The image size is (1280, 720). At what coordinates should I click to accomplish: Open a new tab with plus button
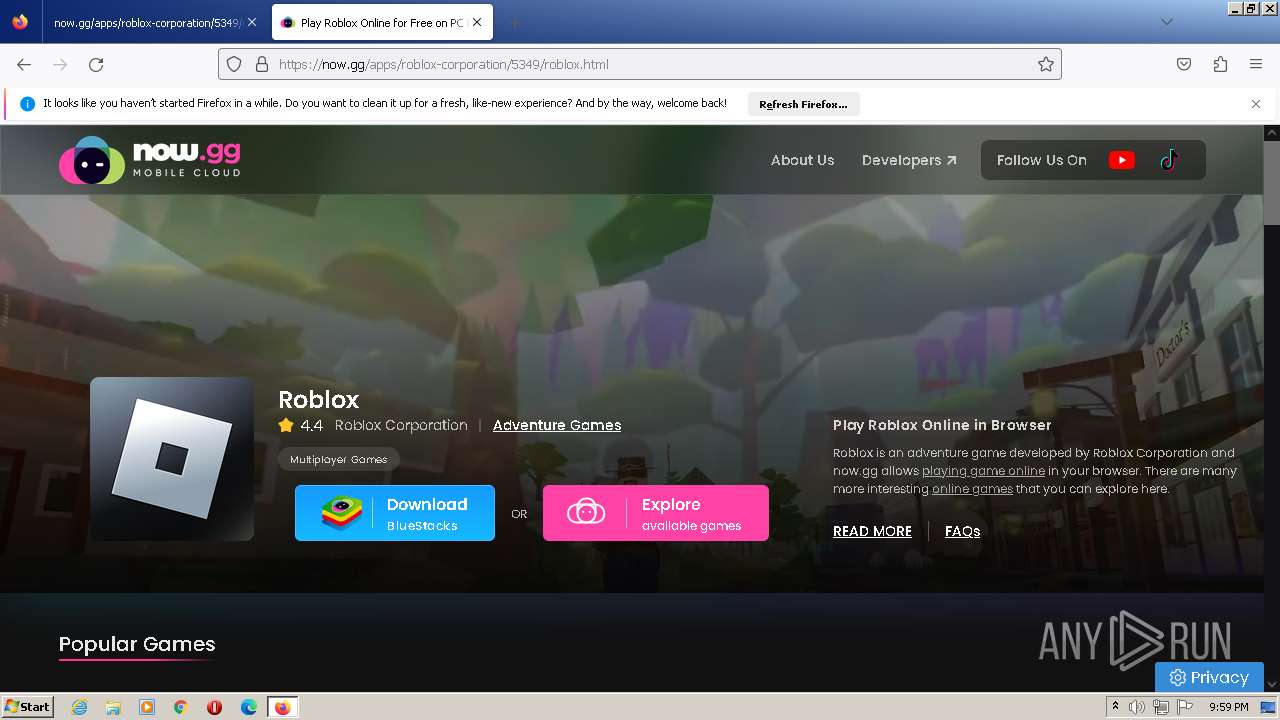click(514, 22)
